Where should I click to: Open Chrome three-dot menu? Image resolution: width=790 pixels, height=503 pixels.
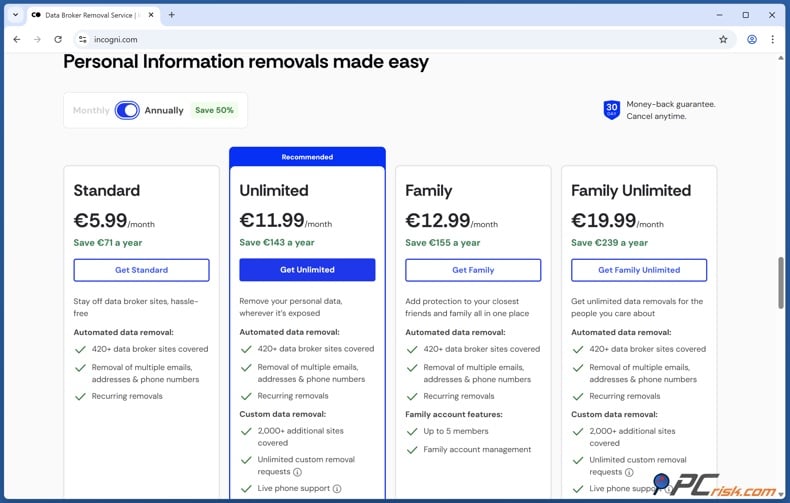[772, 39]
